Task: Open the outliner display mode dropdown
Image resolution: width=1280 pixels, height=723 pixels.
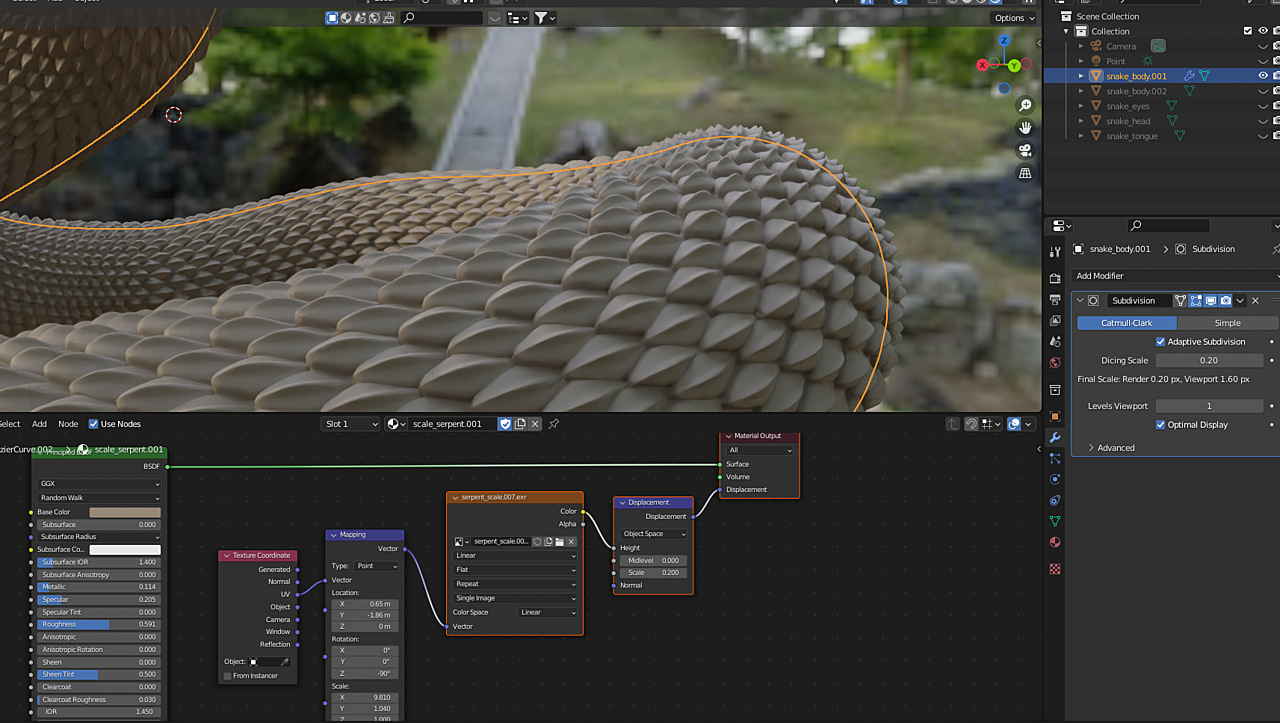Action: click(517, 18)
